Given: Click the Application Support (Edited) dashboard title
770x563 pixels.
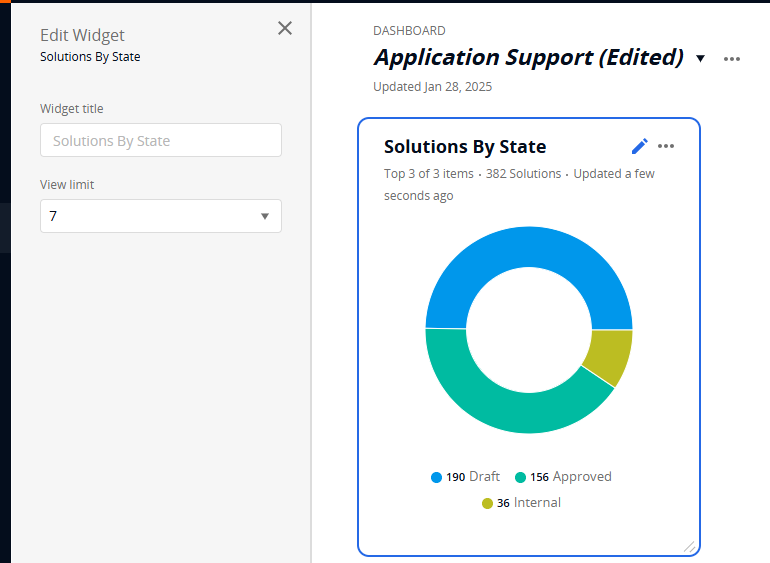Looking at the screenshot, I should tap(528, 57).
